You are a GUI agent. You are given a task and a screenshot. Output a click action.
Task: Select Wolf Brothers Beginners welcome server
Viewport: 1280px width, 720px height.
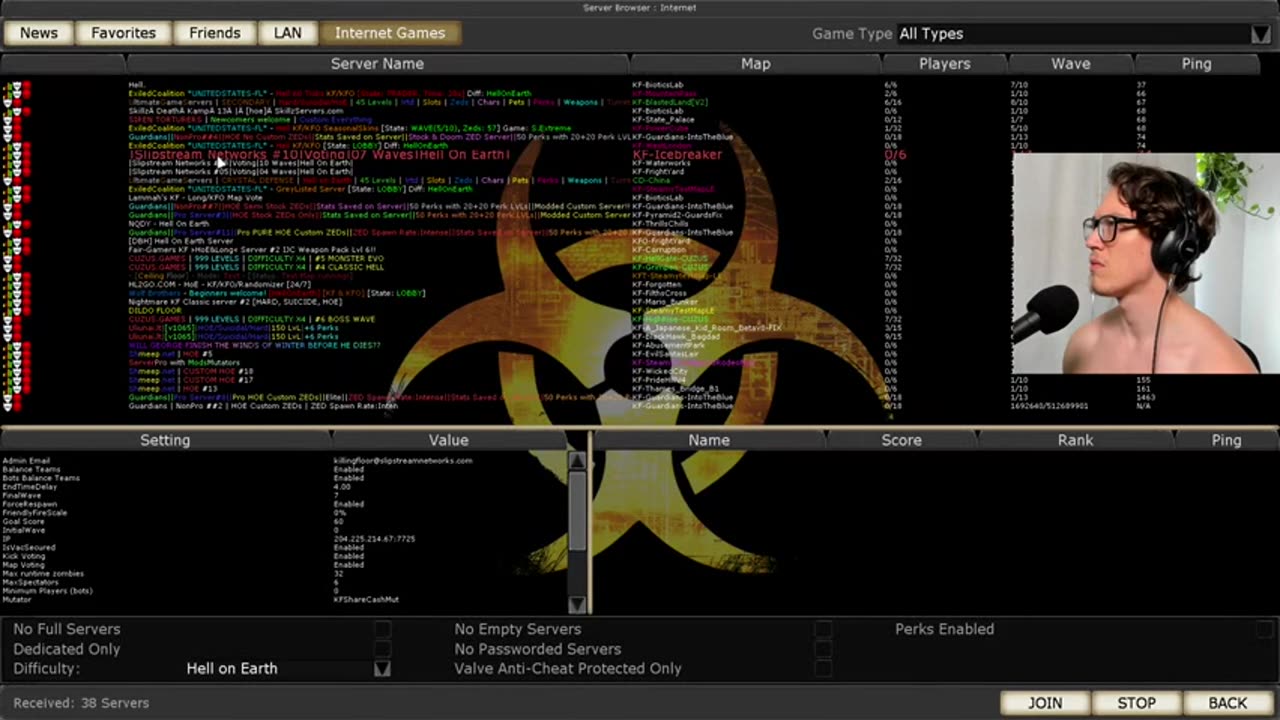[x=276, y=293]
